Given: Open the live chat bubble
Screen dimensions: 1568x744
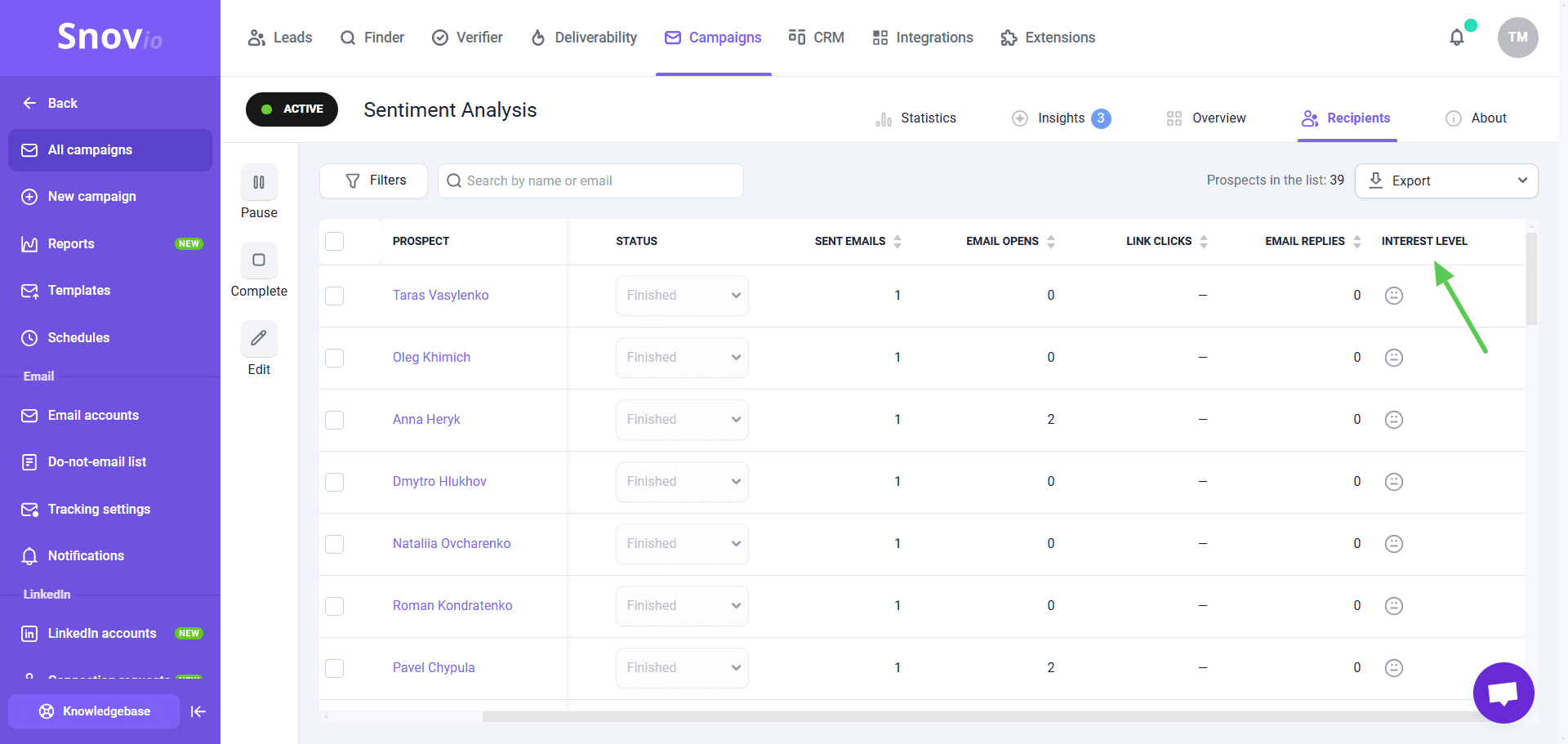Looking at the screenshot, I should [x=1503, y=693].
